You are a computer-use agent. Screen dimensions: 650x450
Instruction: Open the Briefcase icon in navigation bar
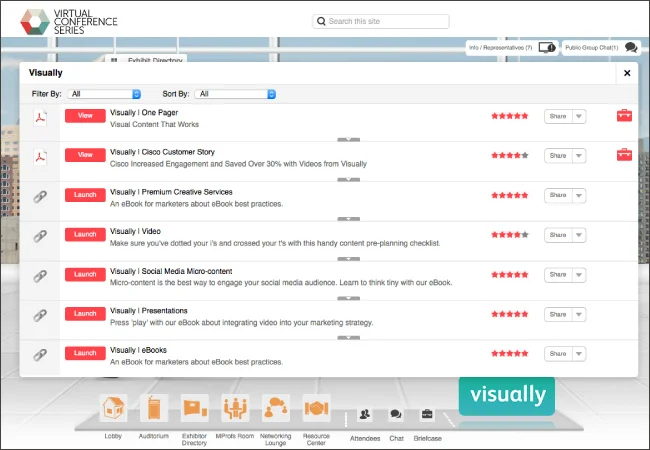pos(427,414)
